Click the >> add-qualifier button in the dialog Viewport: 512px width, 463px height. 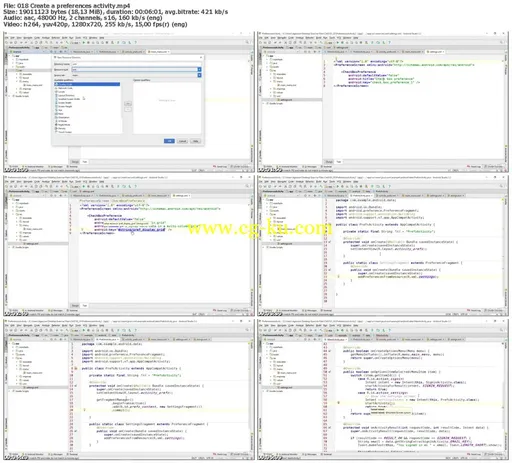pyautogui.click(x=128, y=104)
